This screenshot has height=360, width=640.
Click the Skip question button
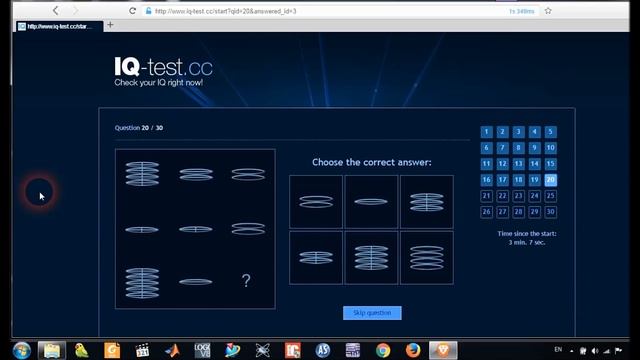[x=372, y=313]
